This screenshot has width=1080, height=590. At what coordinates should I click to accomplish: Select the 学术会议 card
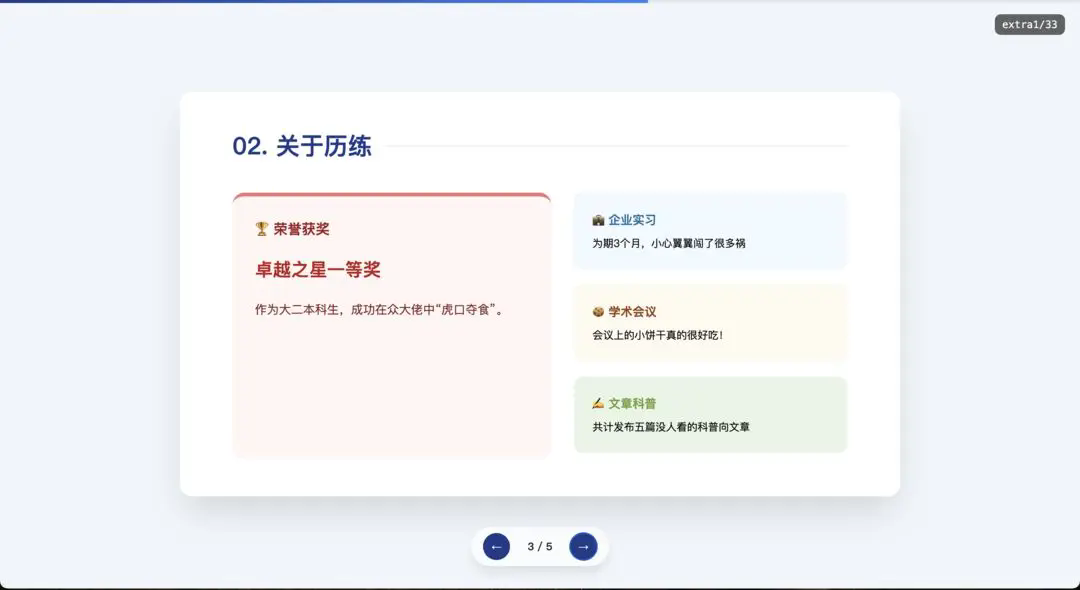(x=710, y=322)
